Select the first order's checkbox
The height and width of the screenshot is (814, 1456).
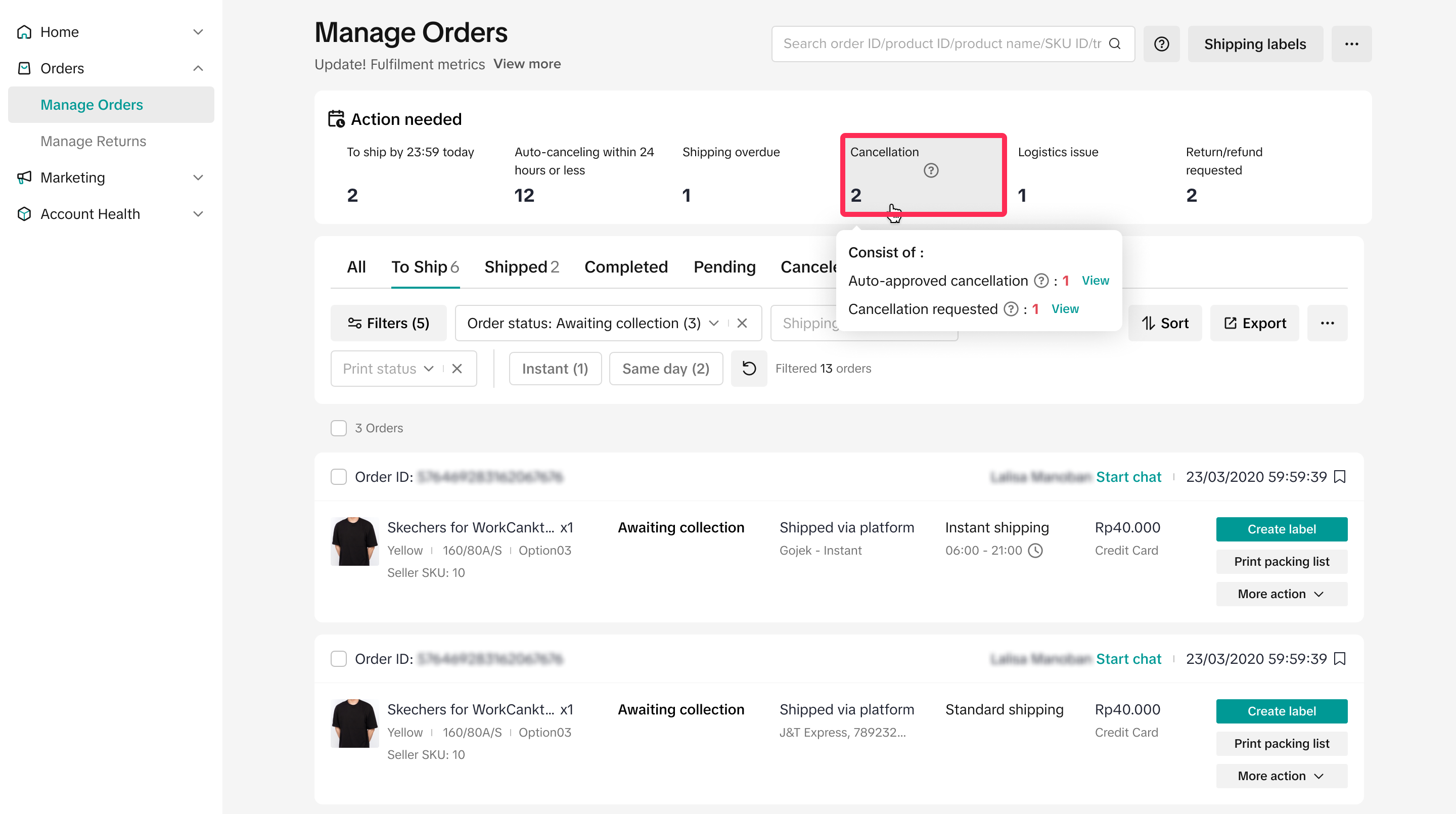pos(338,477)
